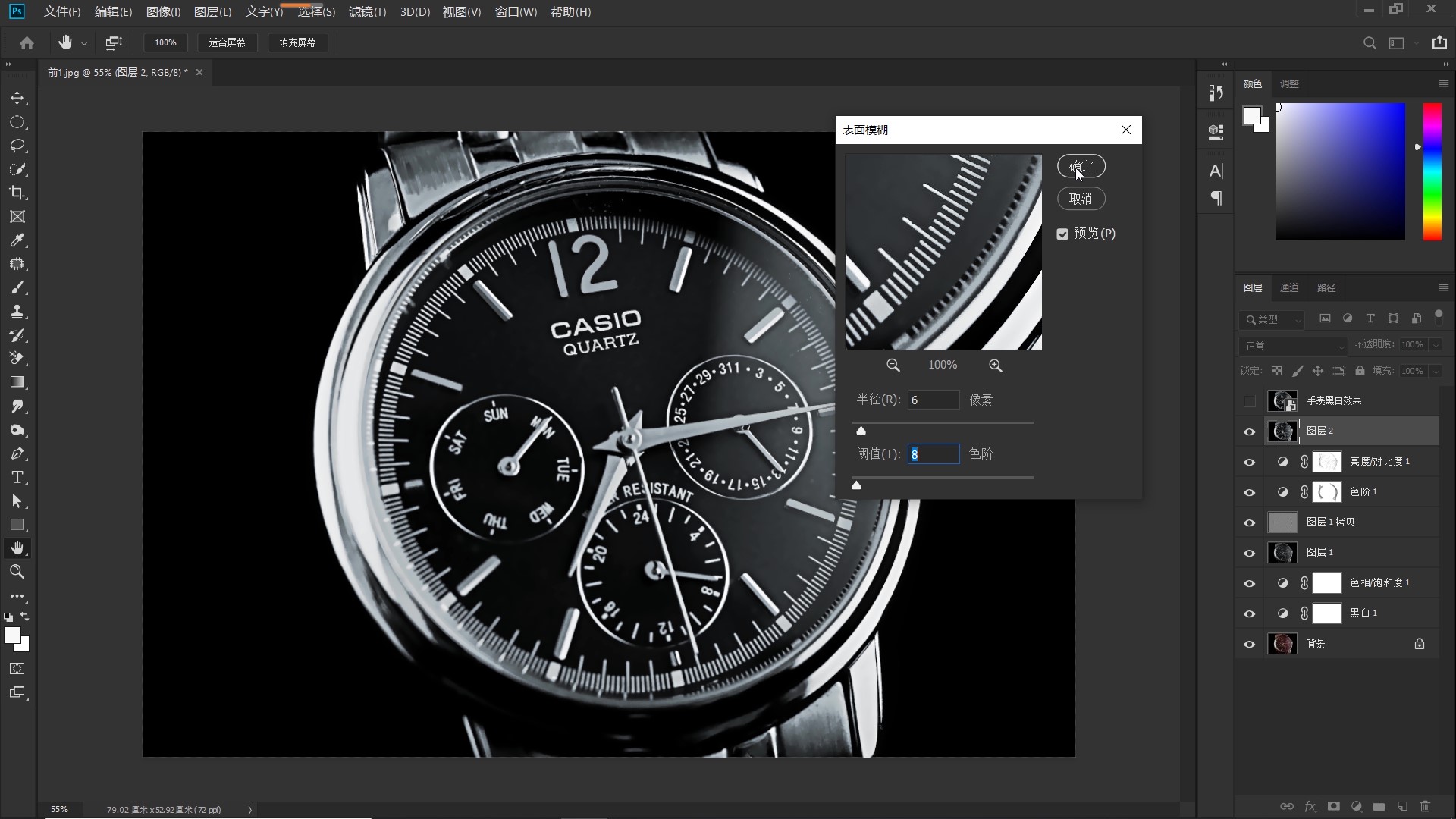The image size is (1456, 819).
Task: Open the 滤镜(T) menu
Action: coord(367,12)
